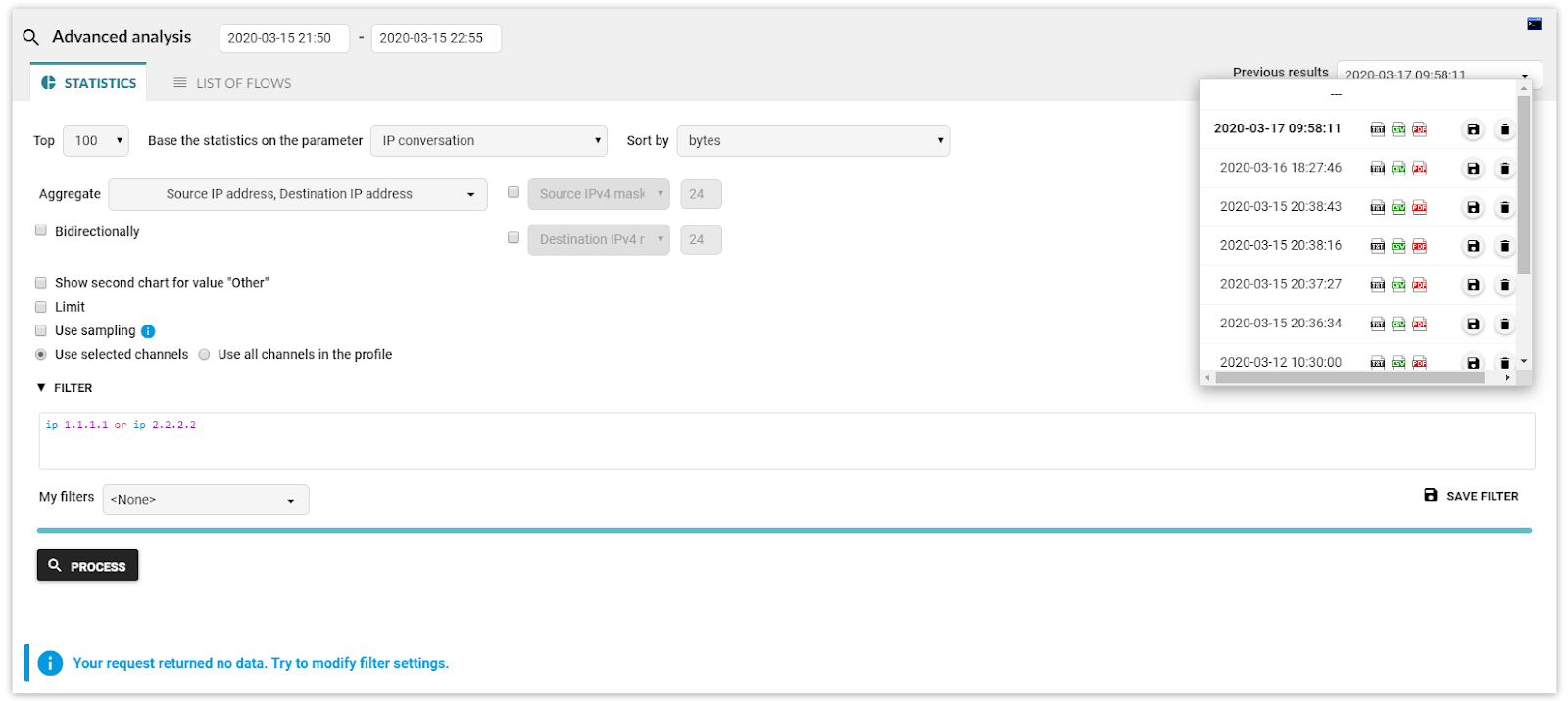Open the Sort by bytes dropdown
1568x701 pixels.
click(x=812, y=141)
